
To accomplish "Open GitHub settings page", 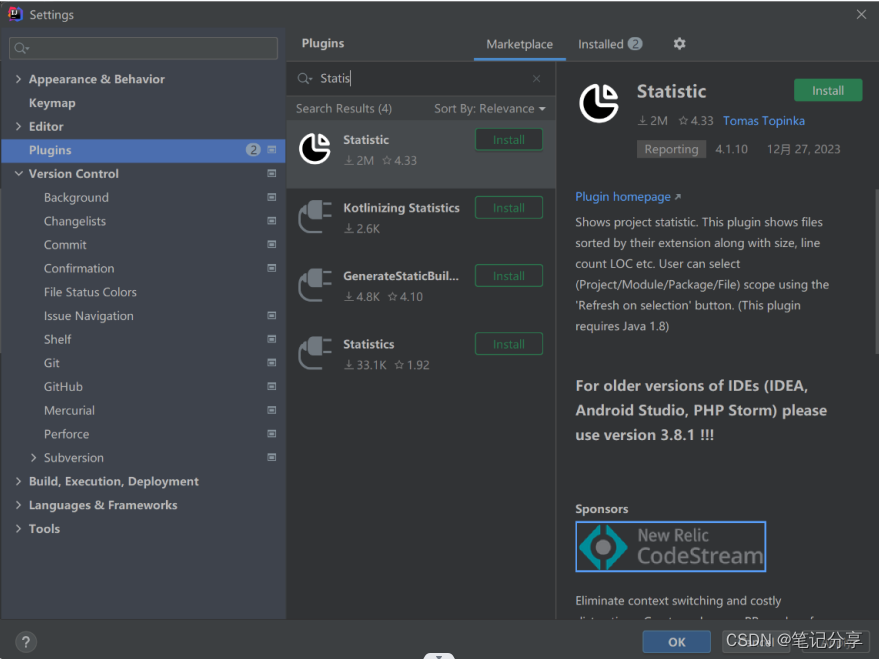I will point(63,387).
